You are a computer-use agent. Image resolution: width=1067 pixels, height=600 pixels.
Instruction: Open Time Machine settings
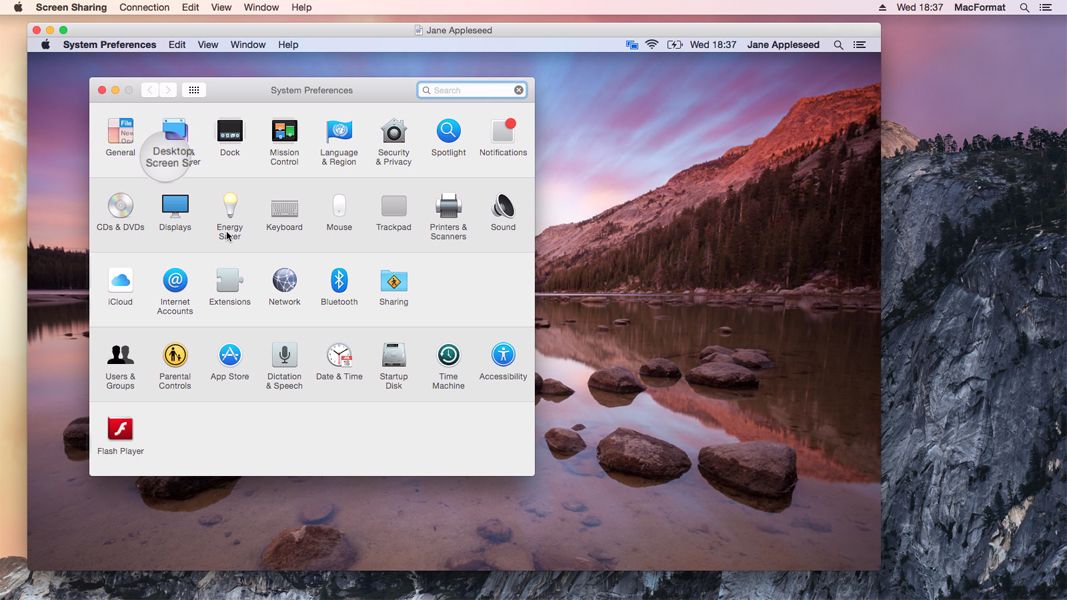[448, 356]
